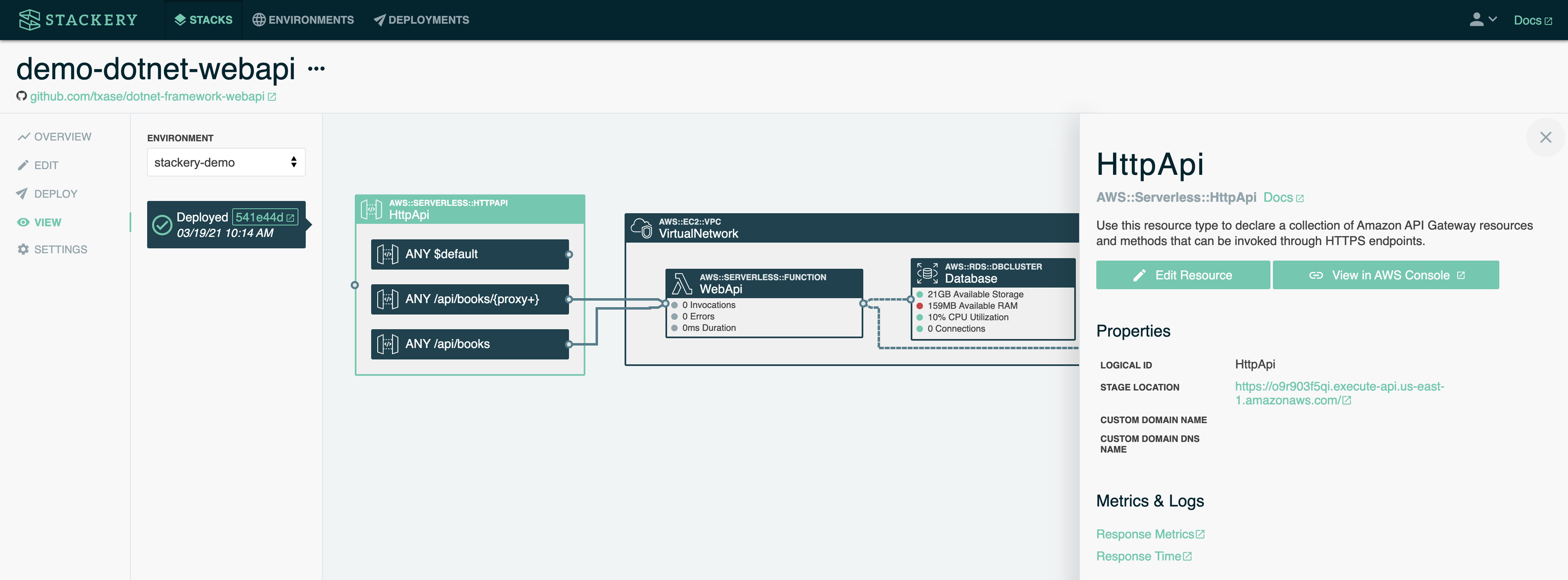This screenshot has width=1568, height=580.
Task: Open Response Time link
Action: point(1144,557)
